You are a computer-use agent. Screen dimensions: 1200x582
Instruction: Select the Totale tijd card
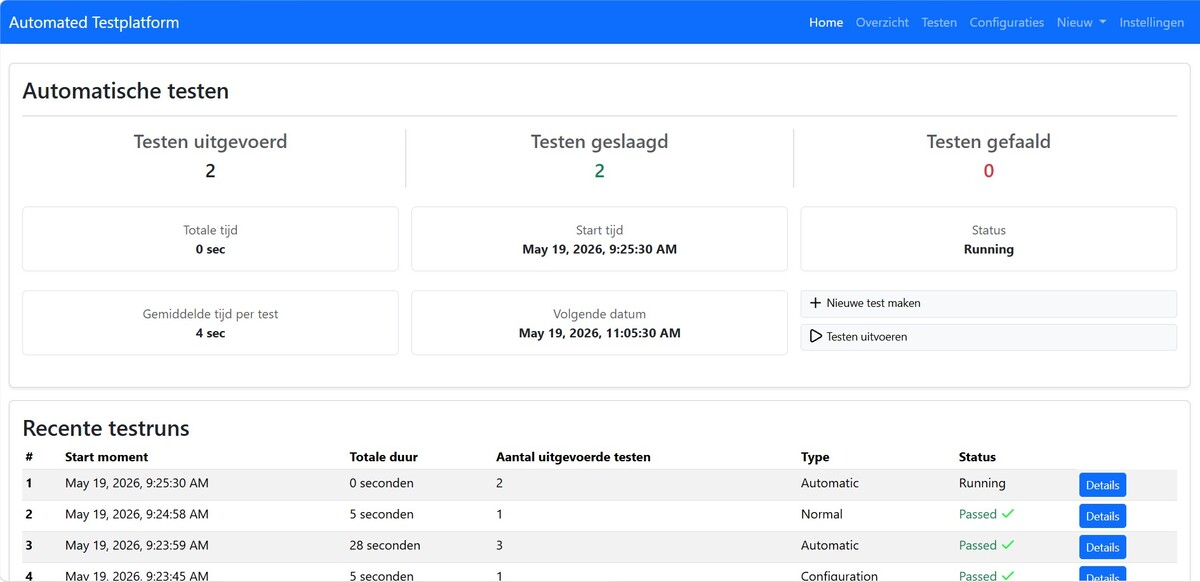[x=210, y=239]
